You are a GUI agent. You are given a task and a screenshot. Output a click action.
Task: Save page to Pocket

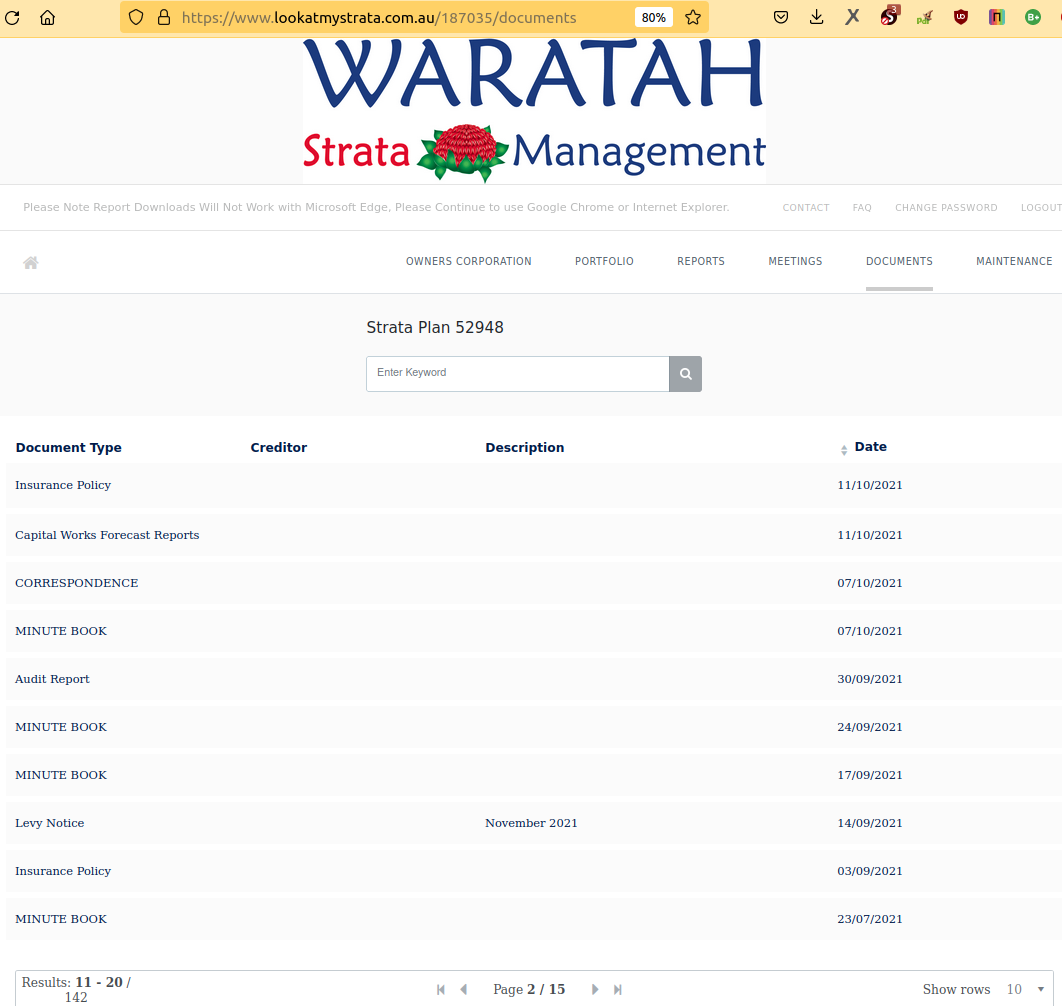tap(782, 17)
